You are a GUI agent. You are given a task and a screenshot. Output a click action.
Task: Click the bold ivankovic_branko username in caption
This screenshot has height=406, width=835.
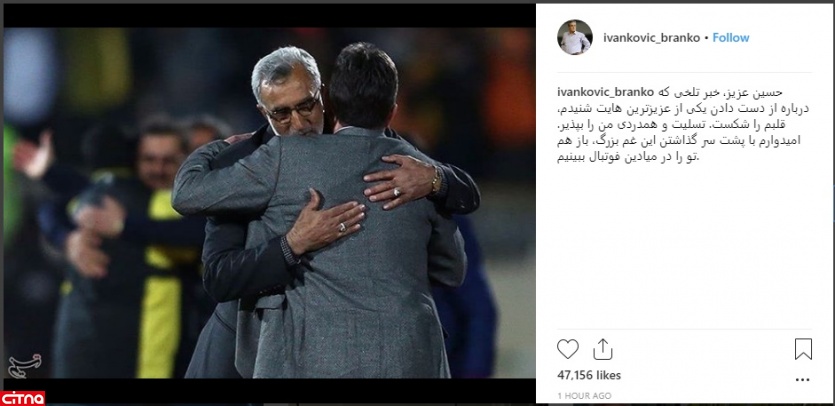pos(605,92)
